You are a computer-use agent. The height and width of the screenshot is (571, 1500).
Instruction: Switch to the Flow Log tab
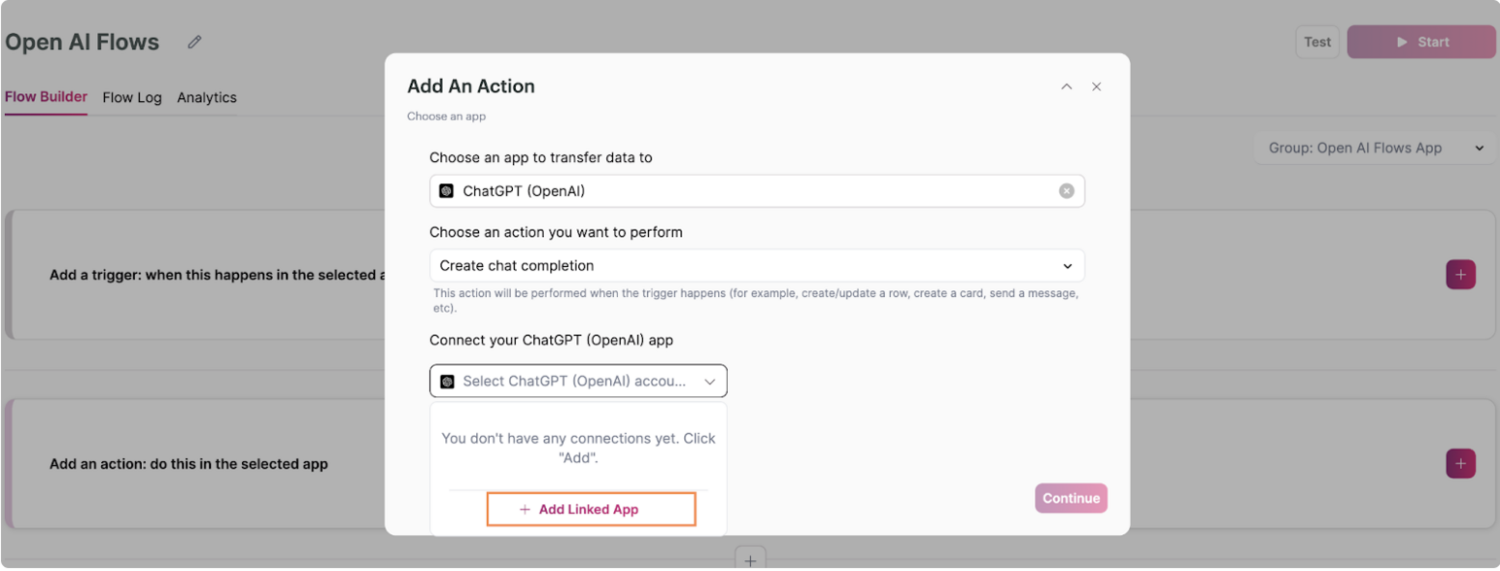(x=132, y=98)
